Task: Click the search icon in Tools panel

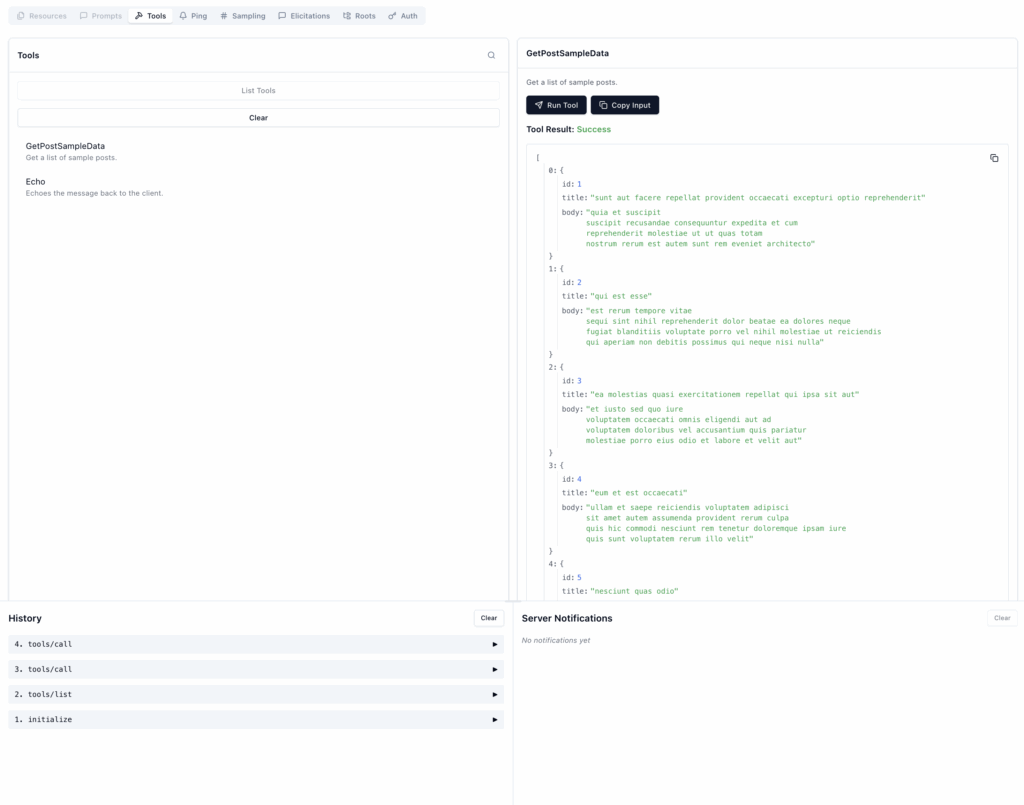Action: point(491,56)
